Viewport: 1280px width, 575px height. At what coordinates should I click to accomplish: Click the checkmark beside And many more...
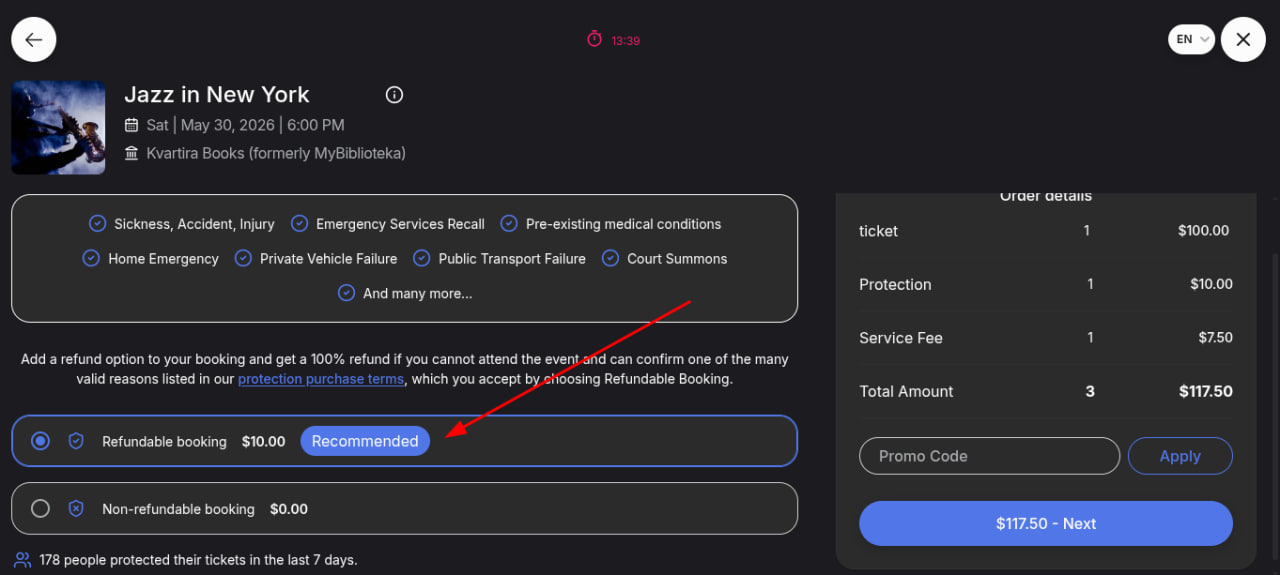346,293
